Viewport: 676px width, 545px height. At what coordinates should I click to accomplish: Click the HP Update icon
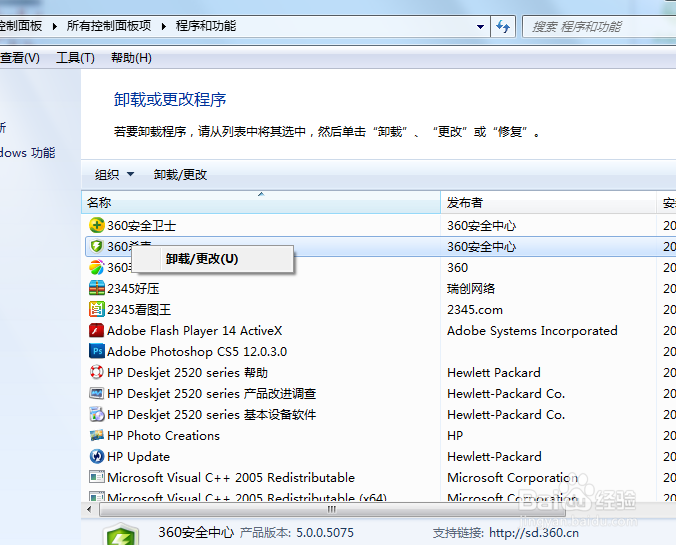[97, 456]
